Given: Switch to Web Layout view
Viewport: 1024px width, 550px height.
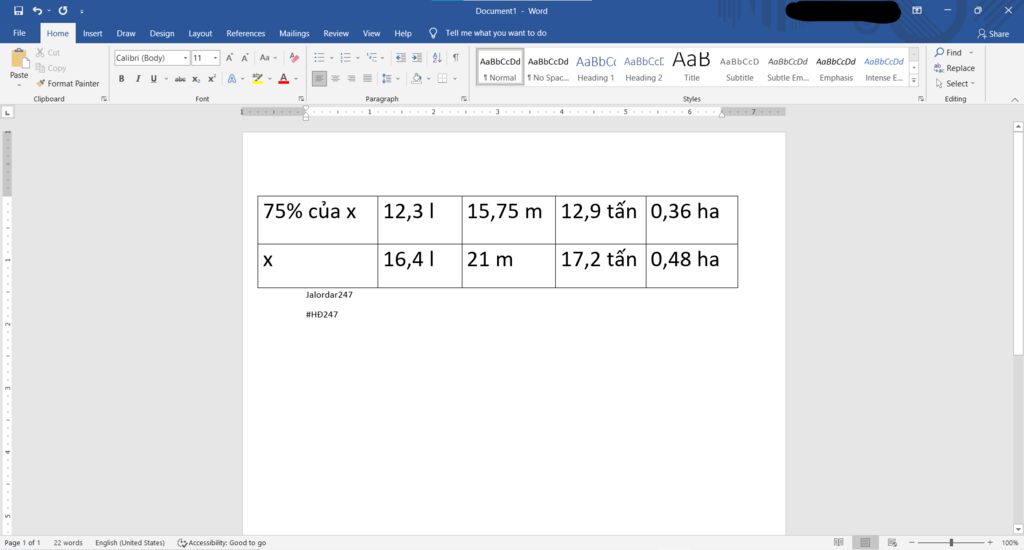Looking at the screenshot, I should pos(892,542).
